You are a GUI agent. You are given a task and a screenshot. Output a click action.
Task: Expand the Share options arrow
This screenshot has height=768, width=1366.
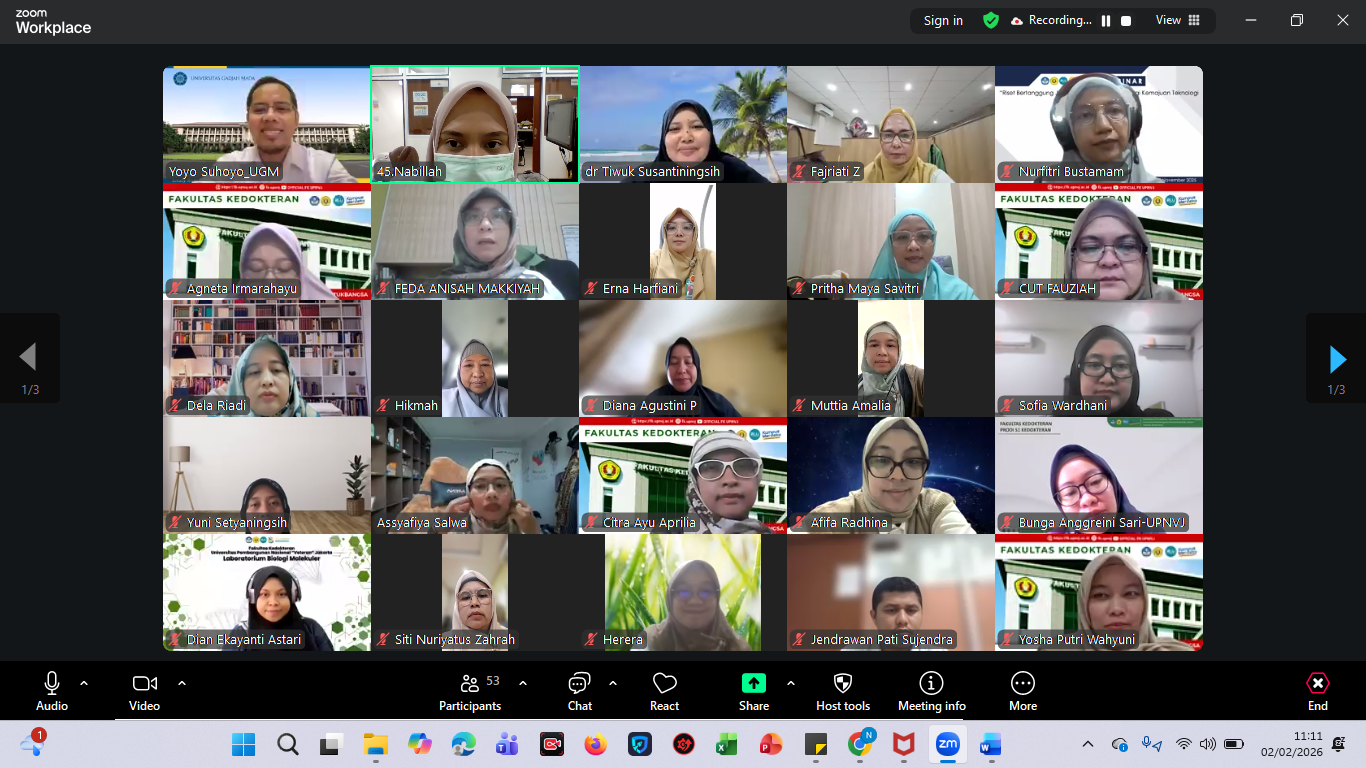click(x=791, y=683)
